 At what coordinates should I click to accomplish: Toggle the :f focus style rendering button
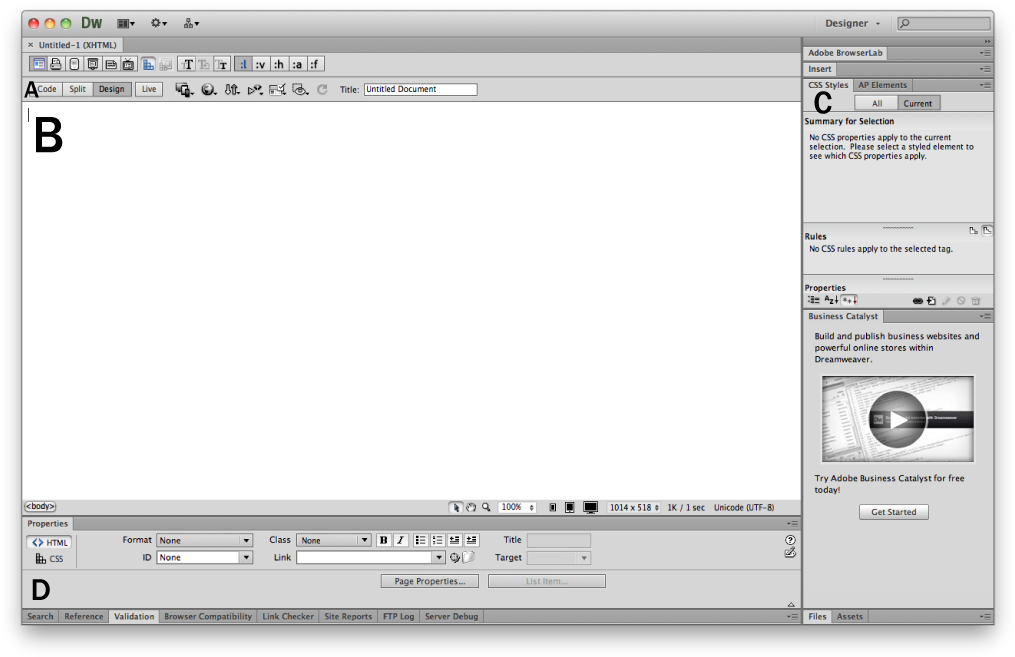(x=315, y=64)
